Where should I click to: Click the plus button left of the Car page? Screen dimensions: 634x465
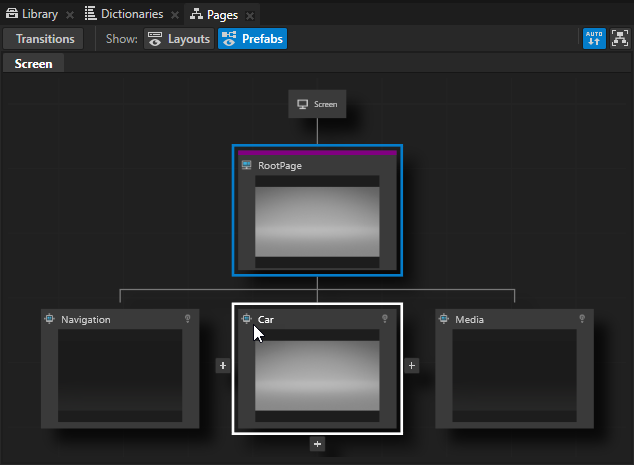click(x=223, y=366)
